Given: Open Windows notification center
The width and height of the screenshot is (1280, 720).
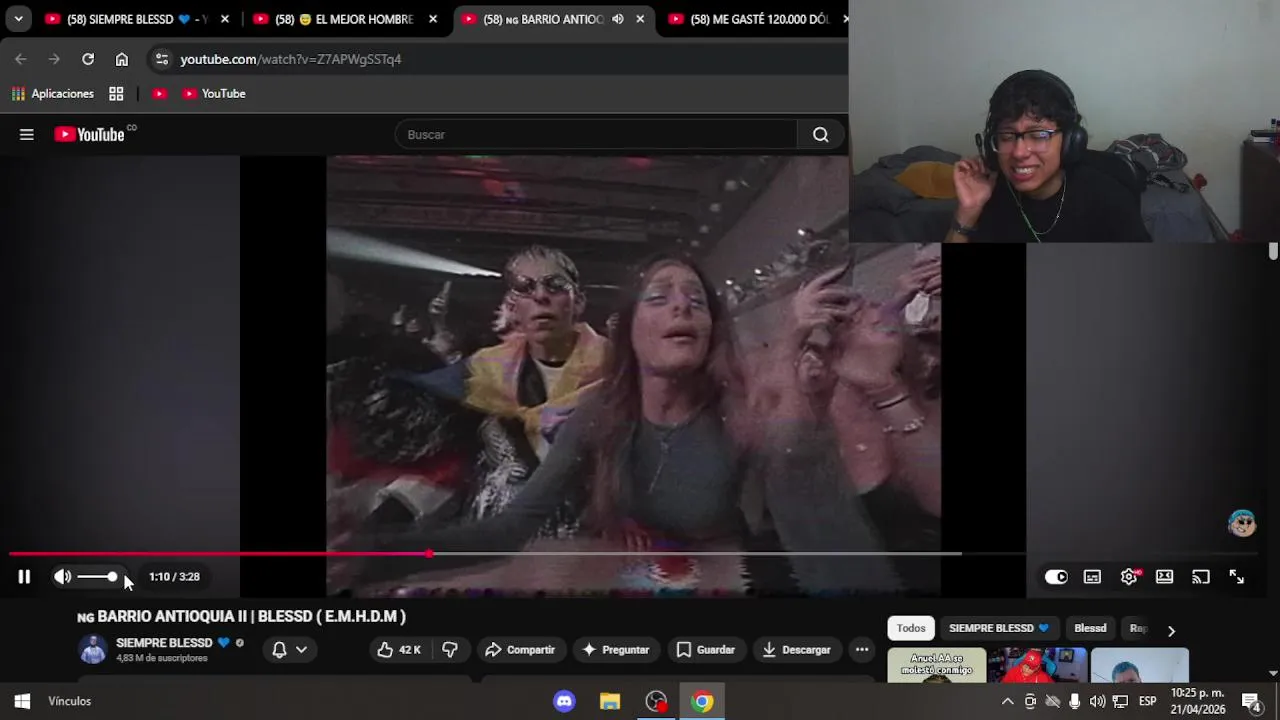Looking at the screenshot, I should 1251,701.
